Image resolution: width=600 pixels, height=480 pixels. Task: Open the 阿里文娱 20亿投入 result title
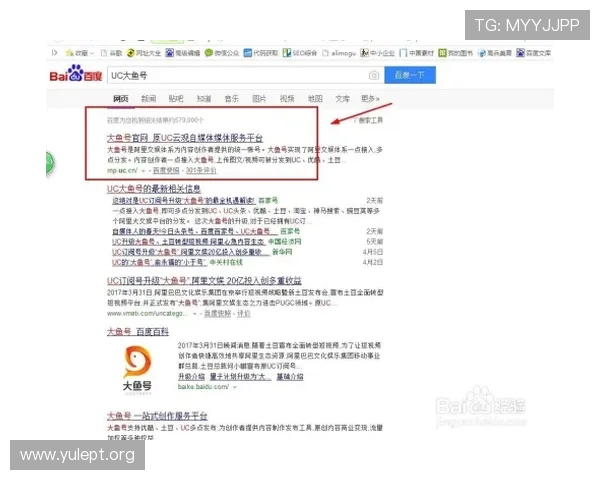click(x=204, y=281)
